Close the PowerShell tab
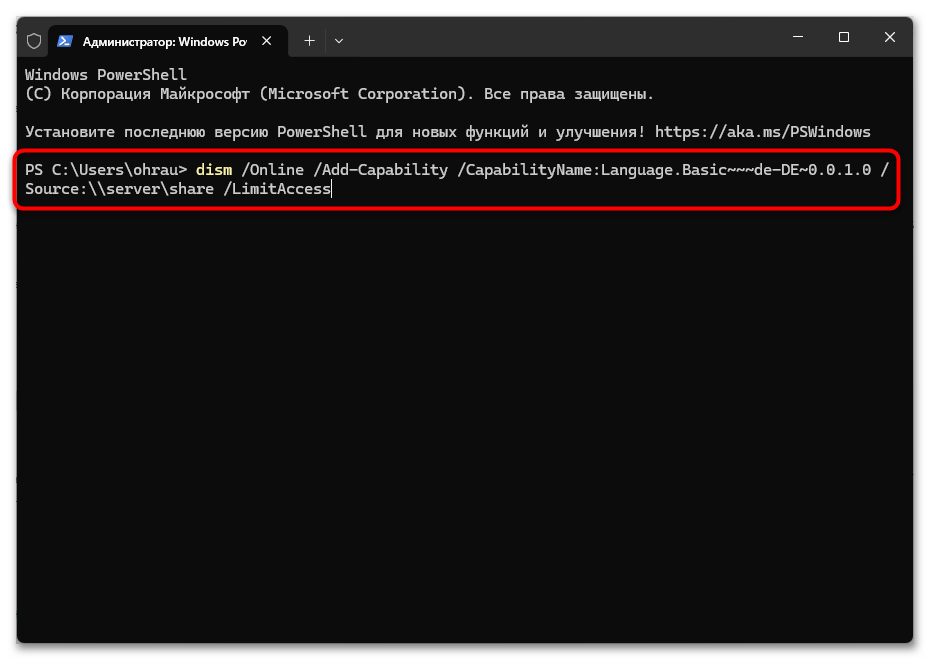This screenshot has height=660, width=930. coord(267,41)
